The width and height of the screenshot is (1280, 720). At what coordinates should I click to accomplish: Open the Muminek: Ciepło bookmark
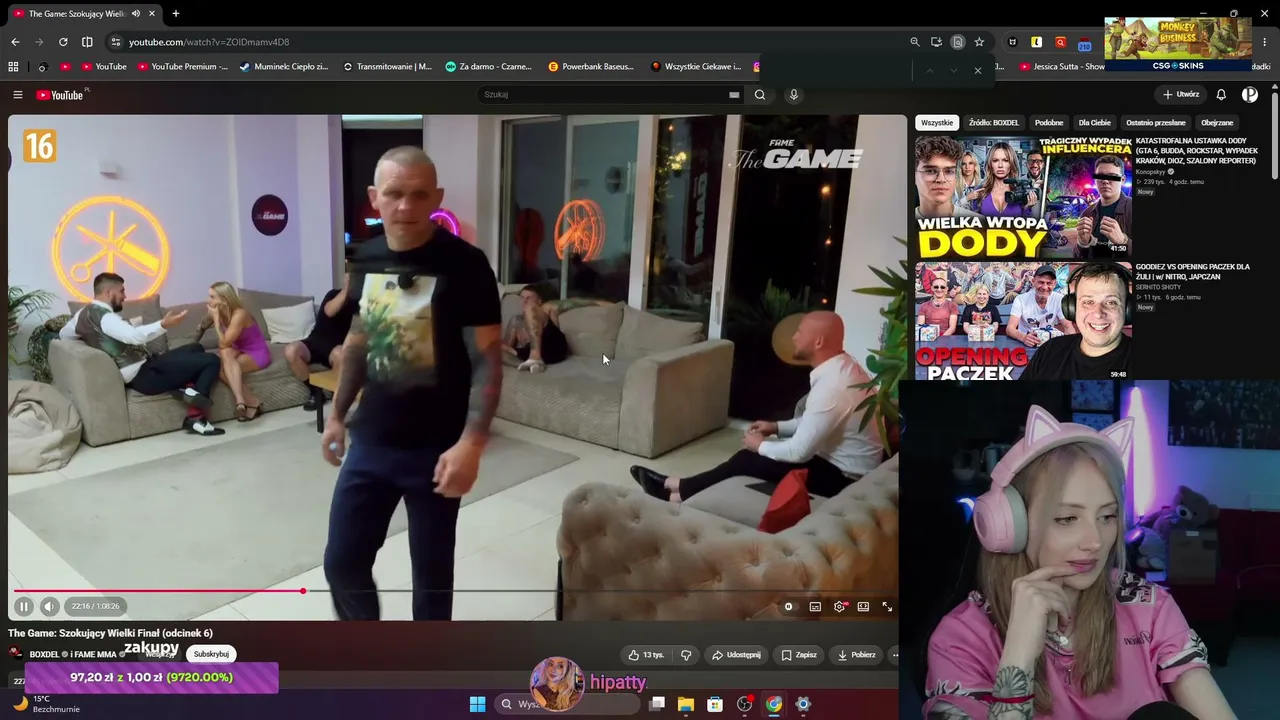point(284,67)
